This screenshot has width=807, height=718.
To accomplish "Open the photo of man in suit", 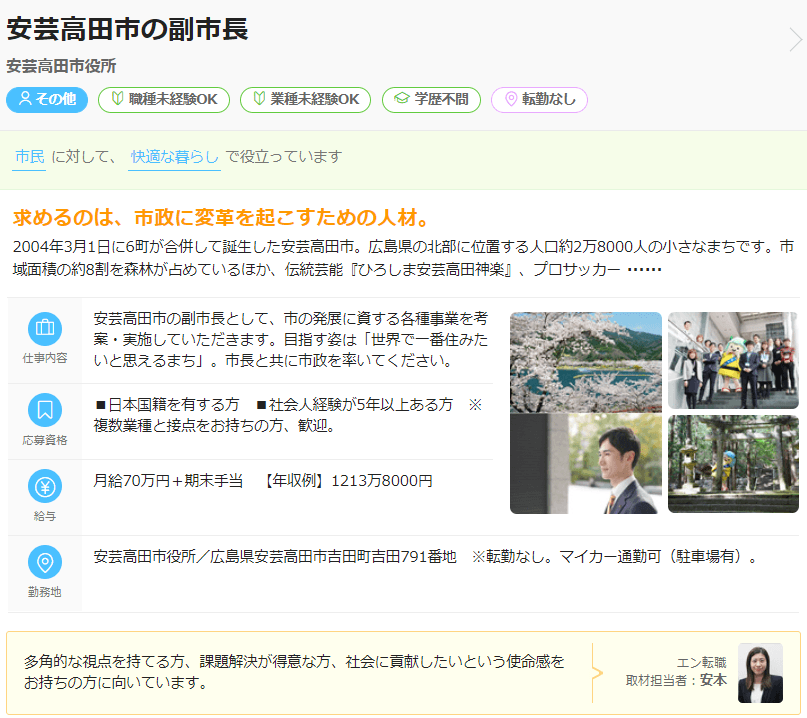I will [585, 464].
